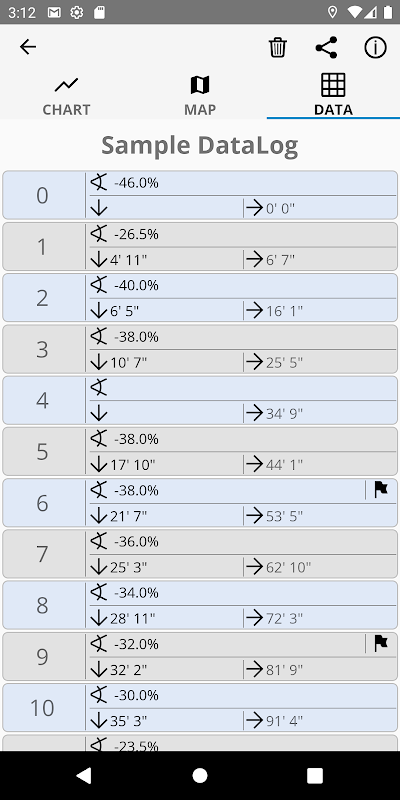Tap the back arrow icon
This screenshot has height=800, width=400.
28,47
